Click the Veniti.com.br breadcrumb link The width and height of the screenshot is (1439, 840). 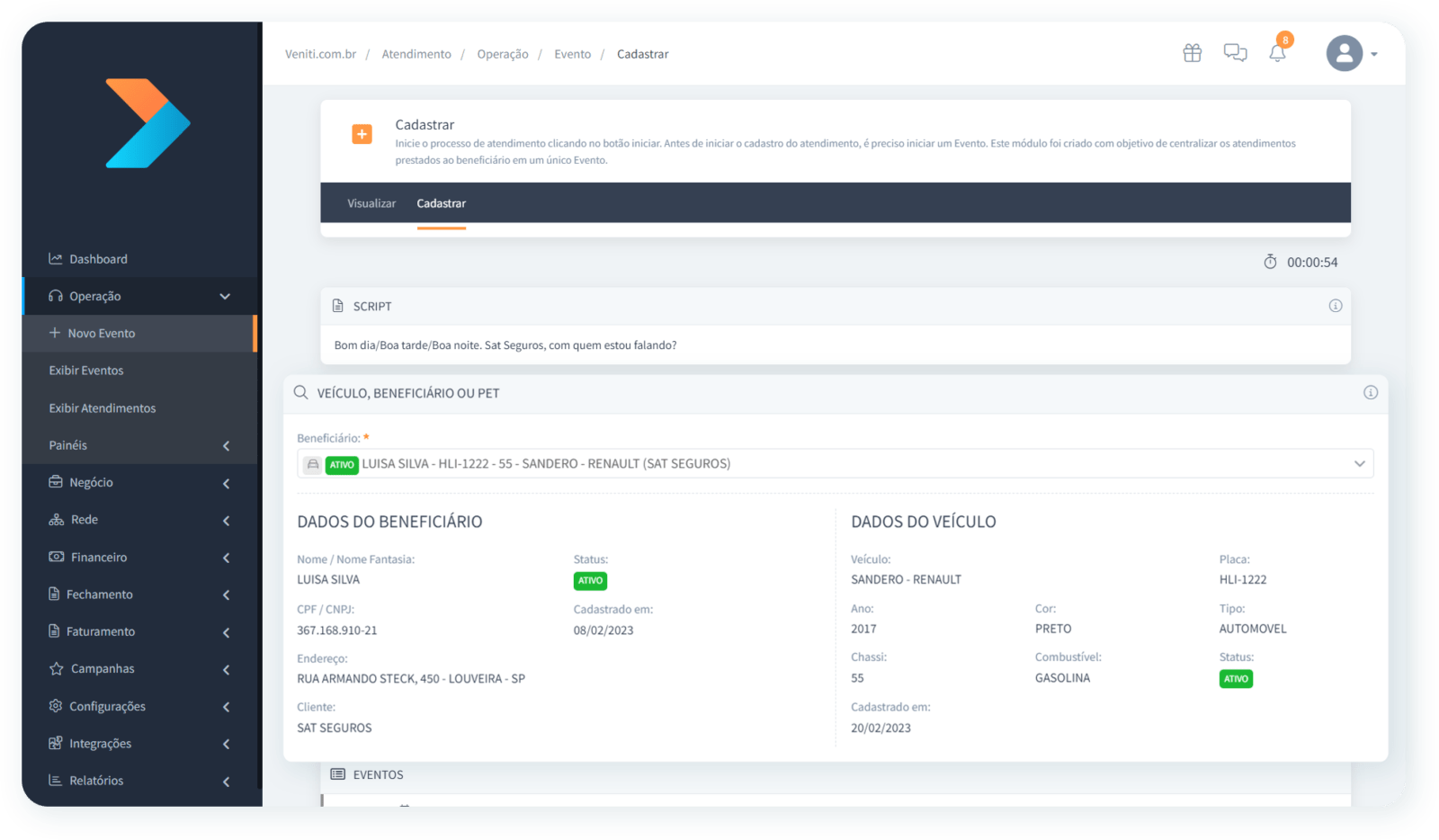[320, 54]
